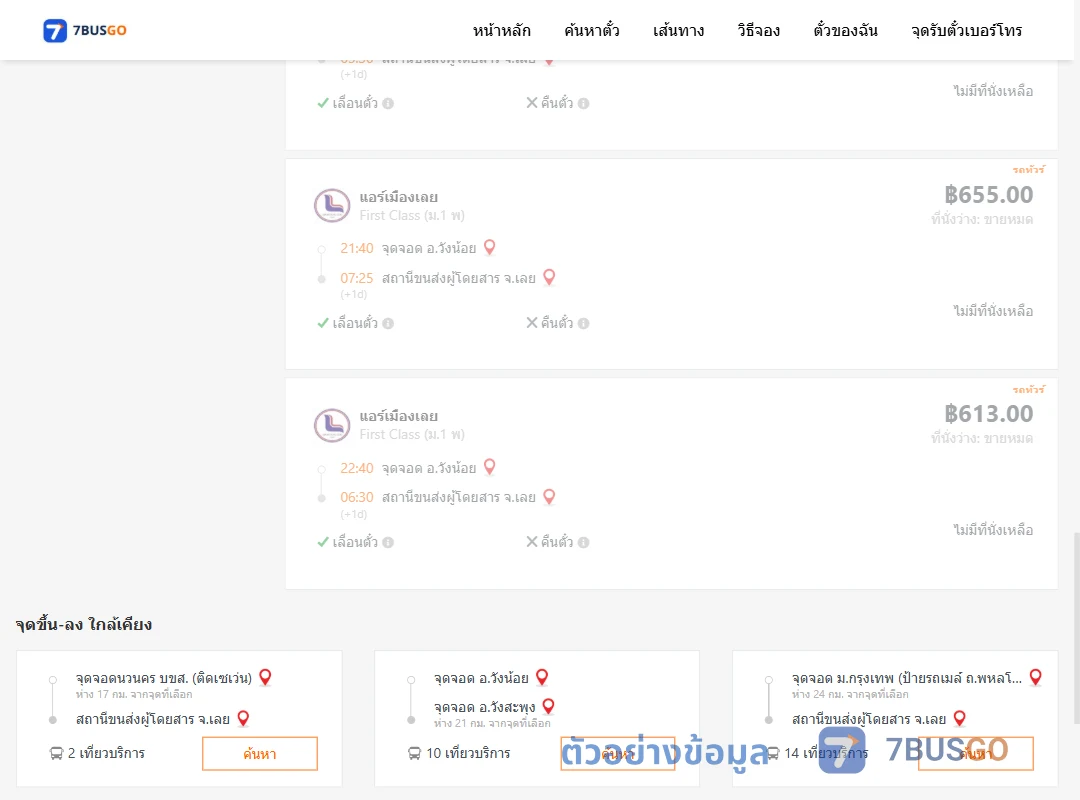Click จุดขึ้น-ลง ใกล้เคียง heading

[84, 624]
